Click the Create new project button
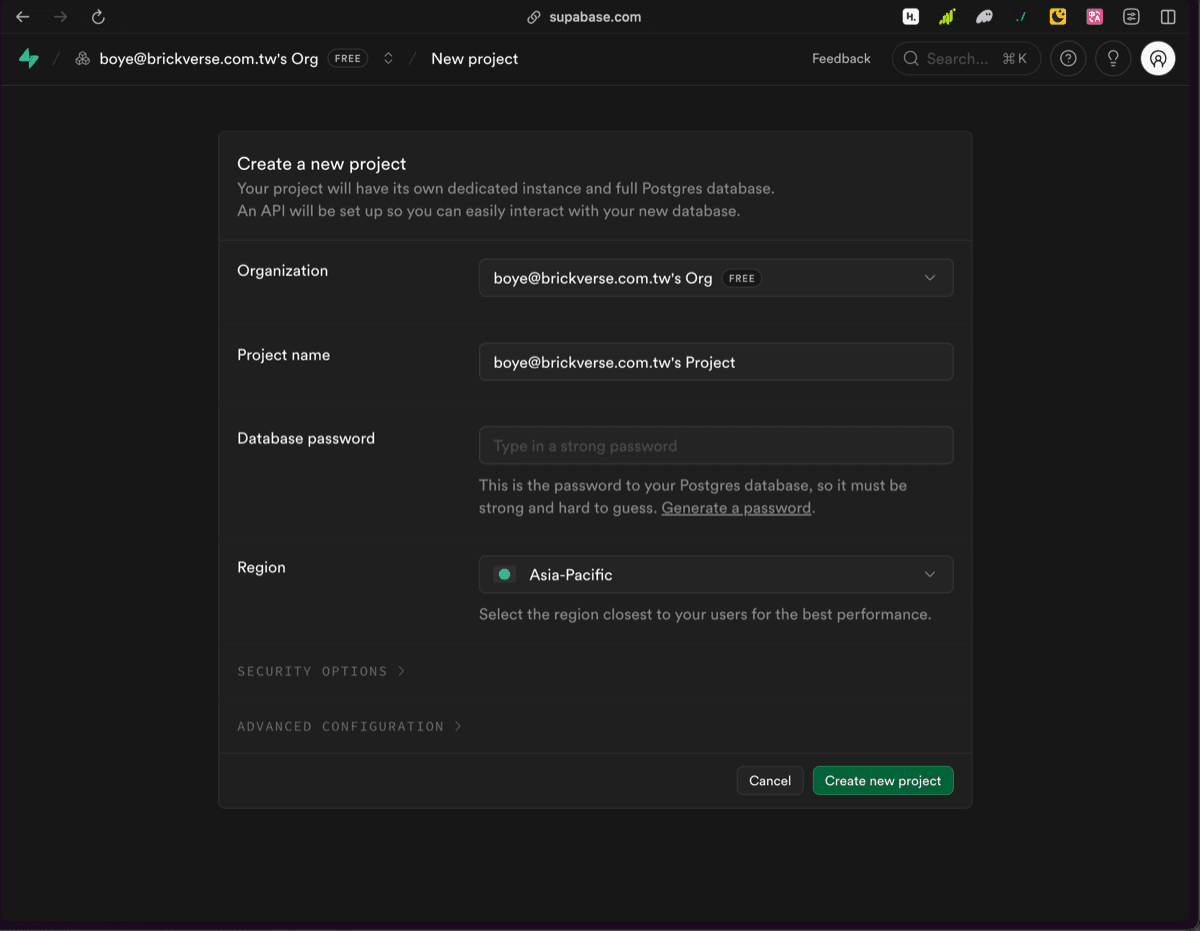The height and width of the screenshot is (931, 1200). (882, 781)
